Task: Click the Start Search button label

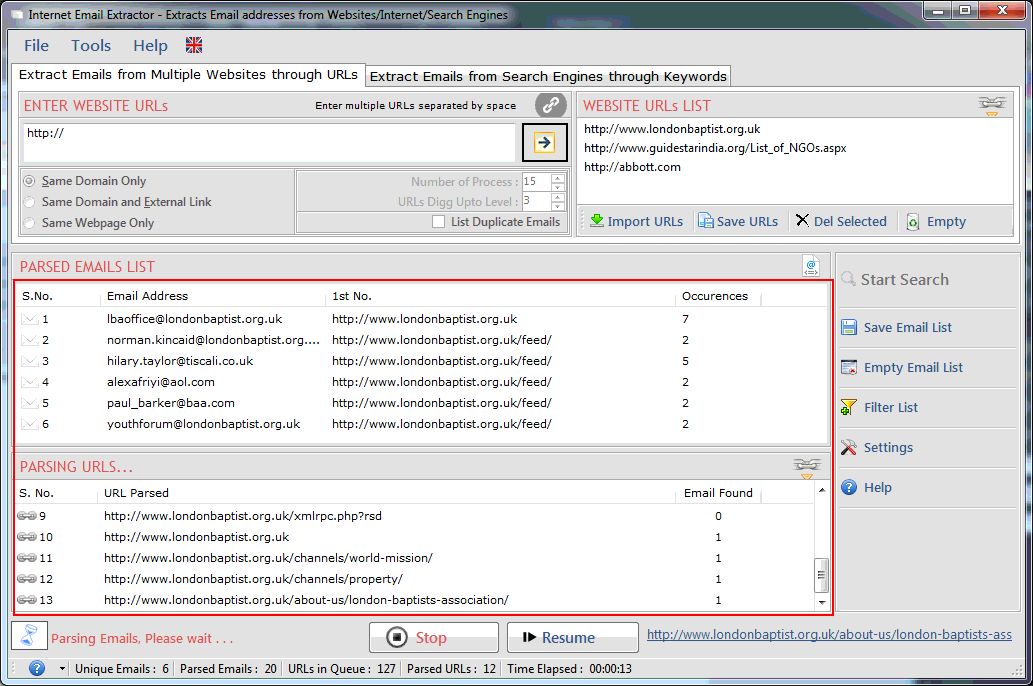Action: click(x=905, y=279)
